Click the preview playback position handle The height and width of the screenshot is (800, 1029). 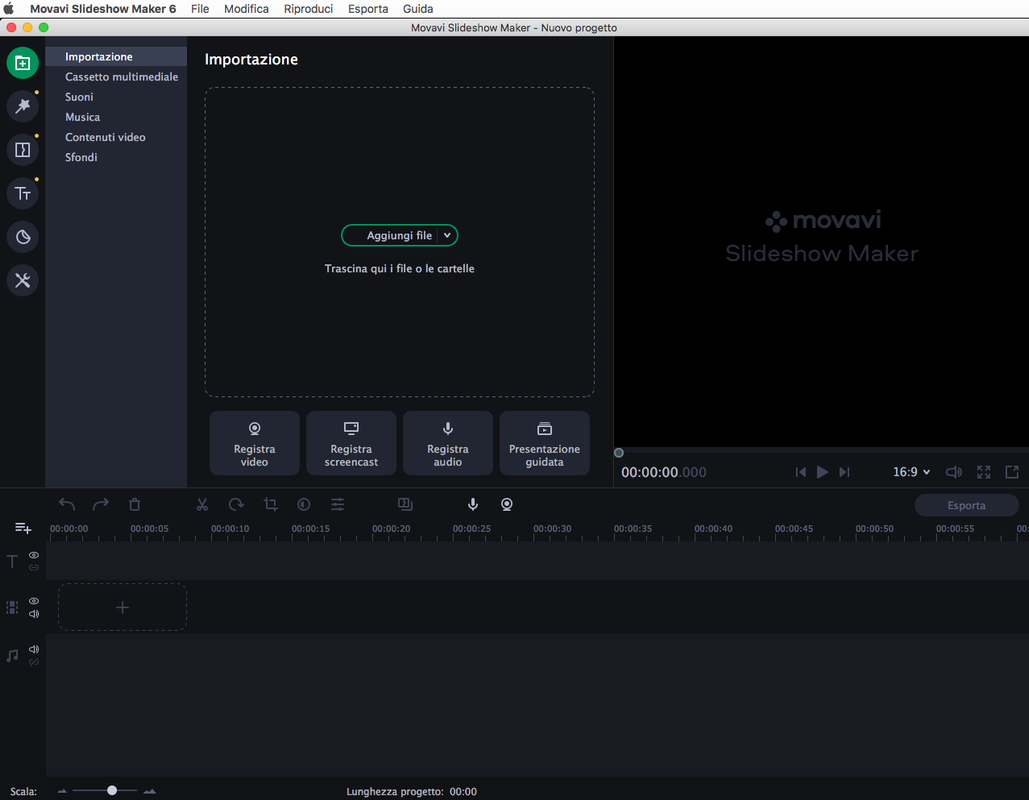619,453
